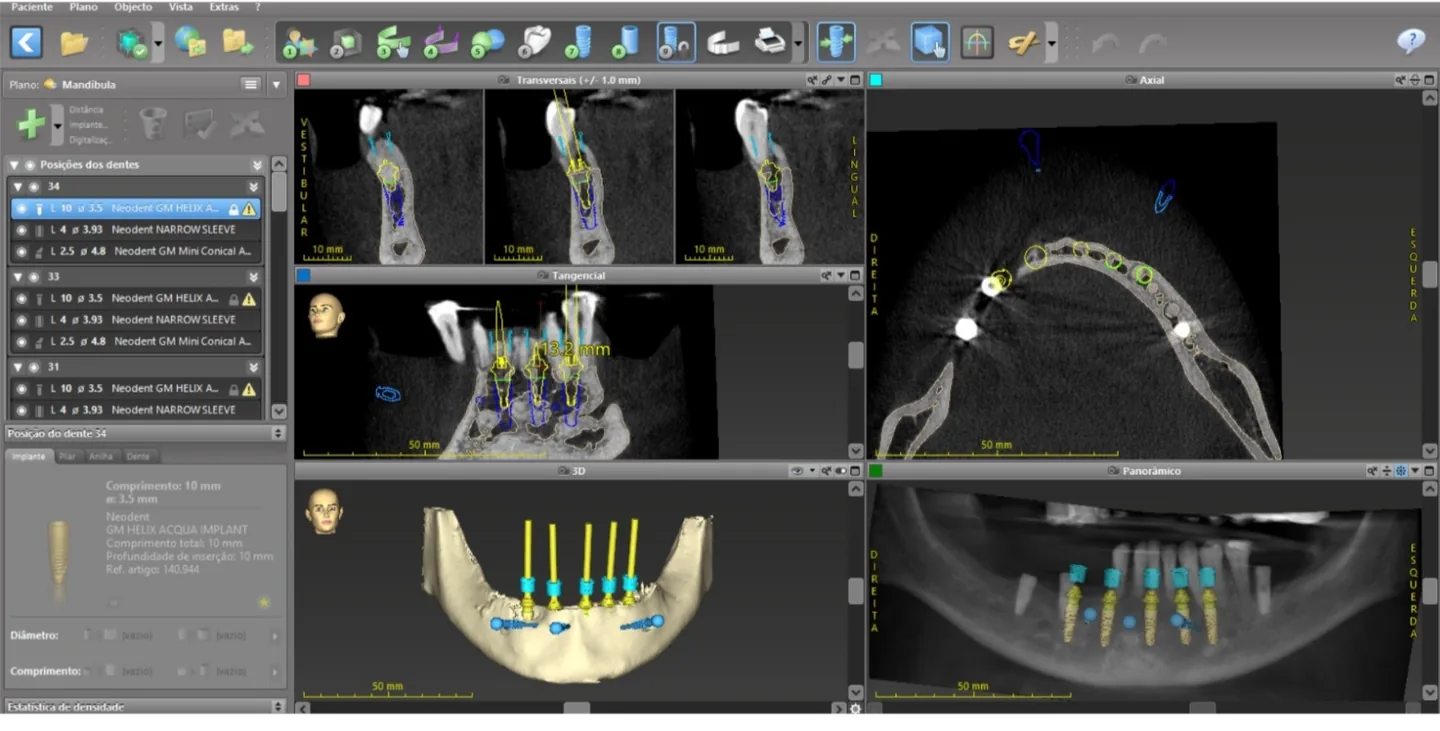The height and width of the screenshot is (731, 1440).
Task: Toggle the eye icon in 3D view header
Action: 797,470
